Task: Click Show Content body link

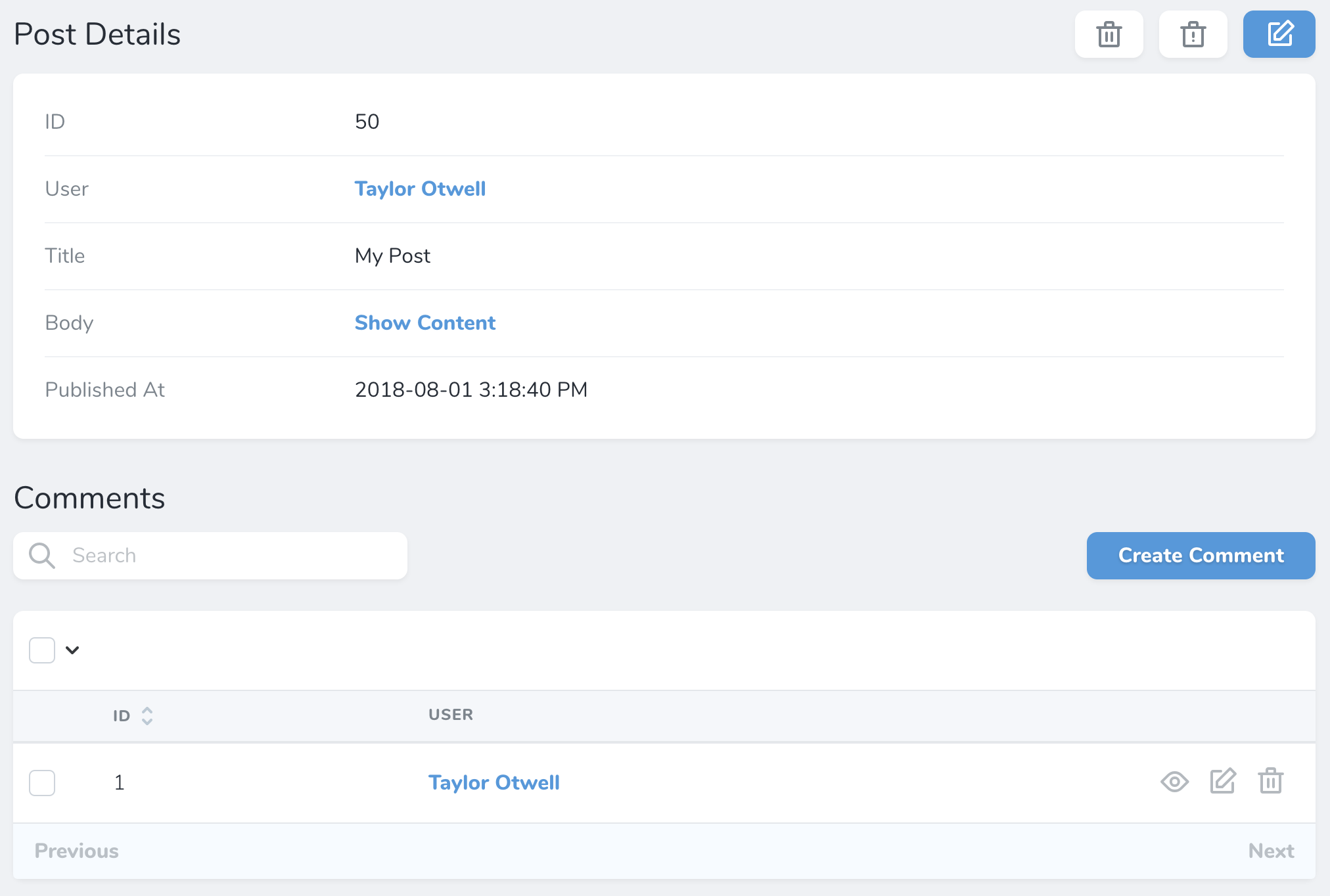Action: pos(424,323)
